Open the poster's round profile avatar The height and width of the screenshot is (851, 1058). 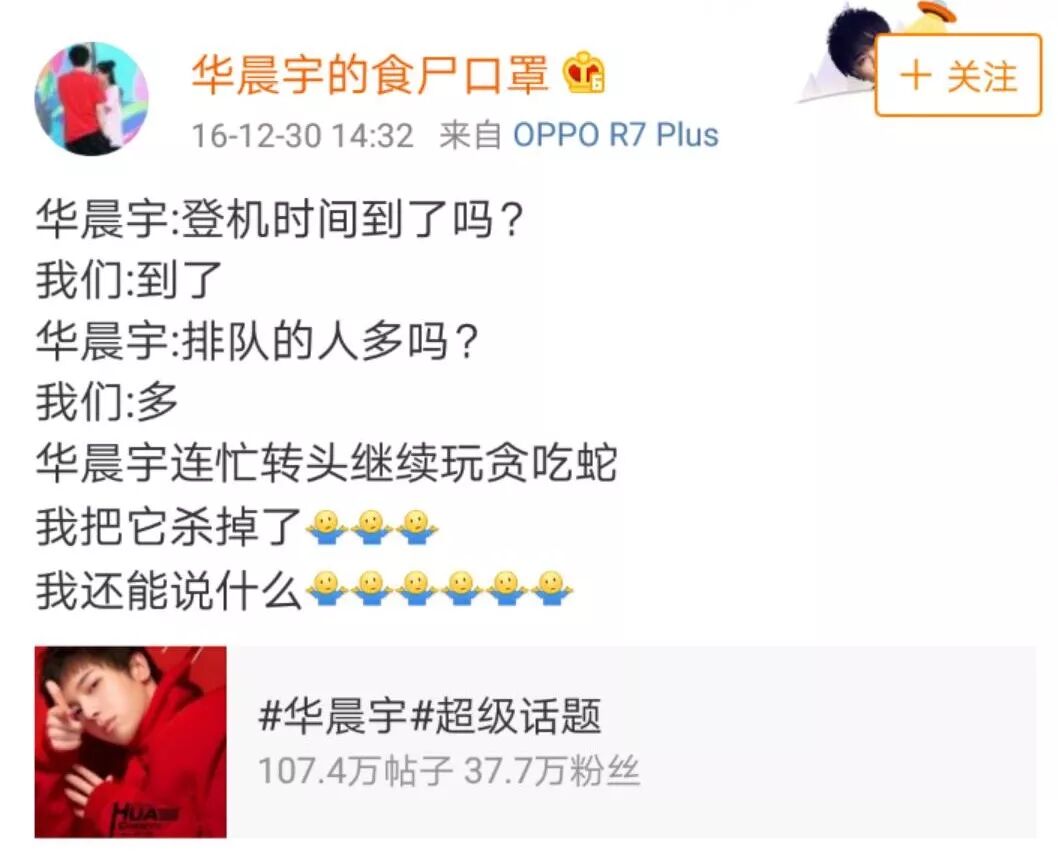pos(92,99)
